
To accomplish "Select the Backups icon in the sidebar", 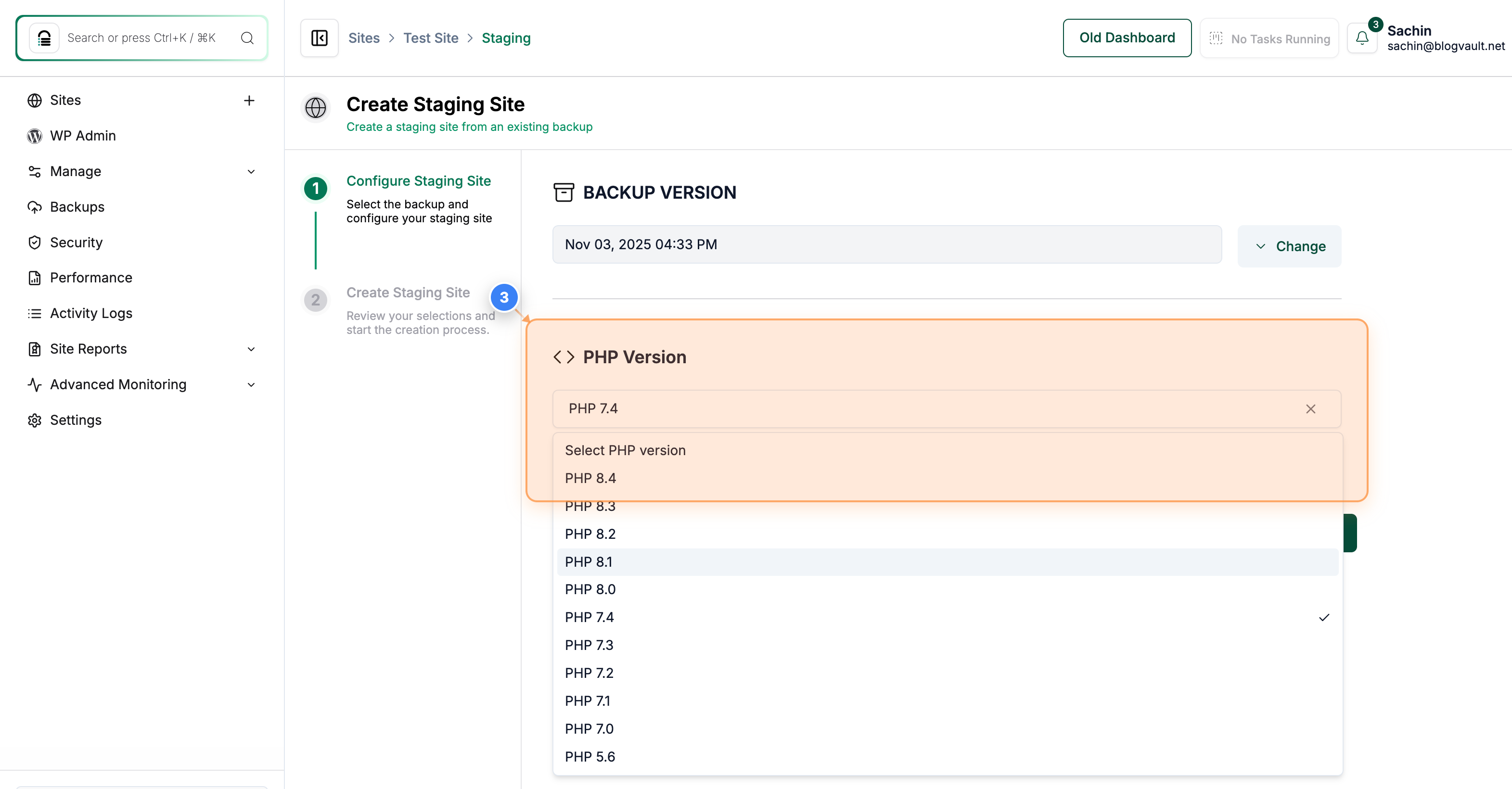I will coord(35,206).
